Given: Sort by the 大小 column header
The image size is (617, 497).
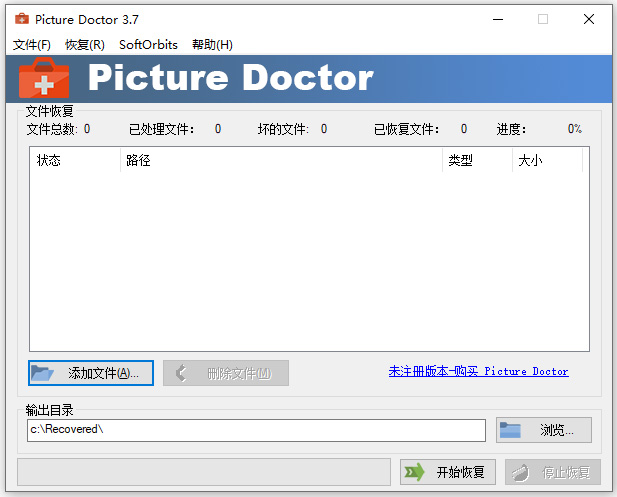Looking at the screenshot, I should (x=547, y=160).
